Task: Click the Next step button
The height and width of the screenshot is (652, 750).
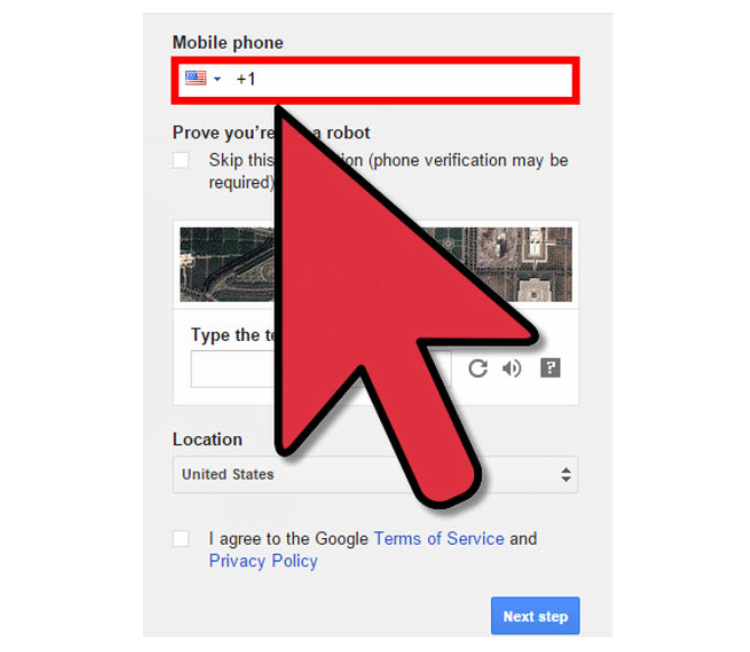Action: point(535,616)
